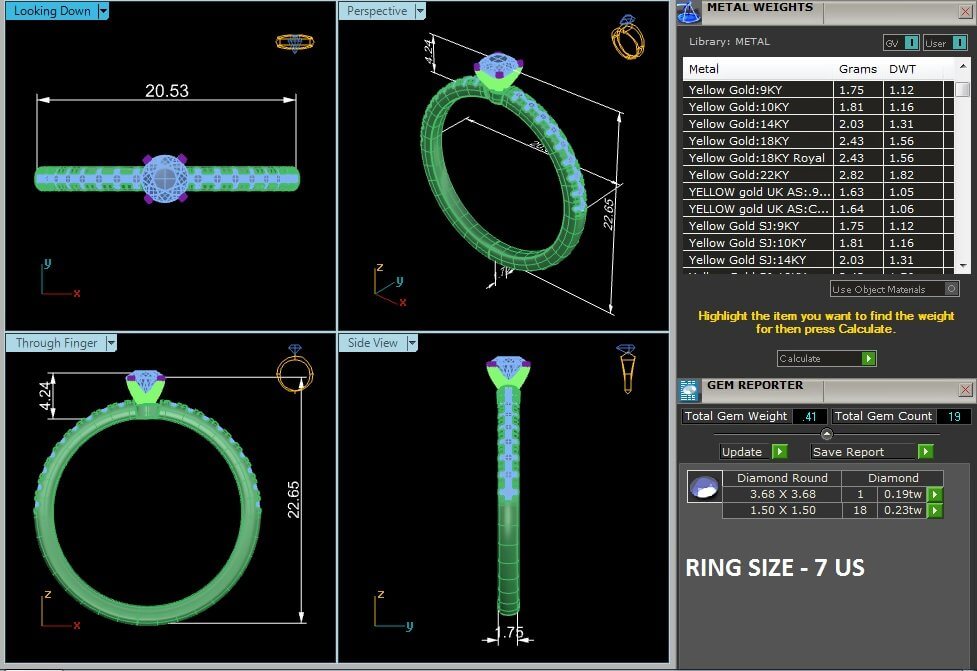This screenshot has width=977, height=671.
Task: Click the Gem Reporter panel icon
Action: tap(689, 389)
